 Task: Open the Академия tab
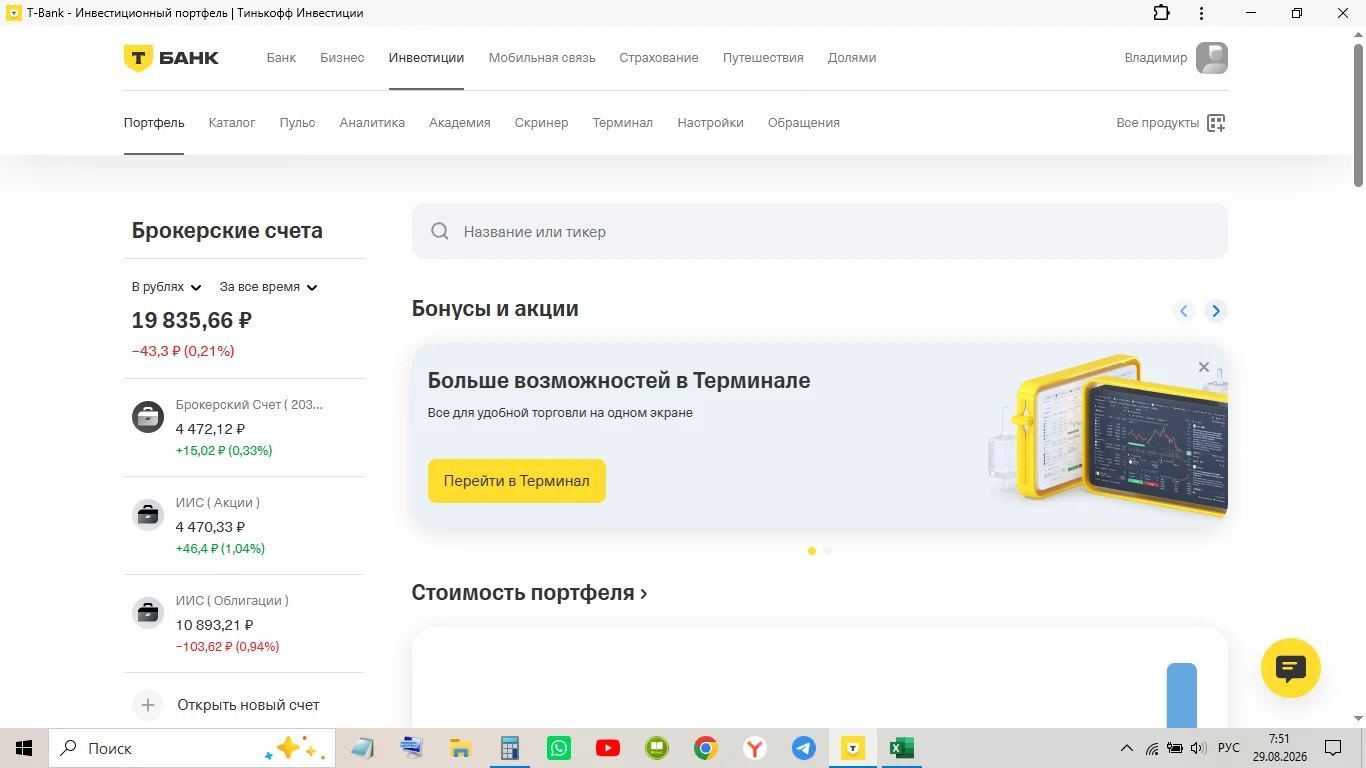[x=460, y=123]
